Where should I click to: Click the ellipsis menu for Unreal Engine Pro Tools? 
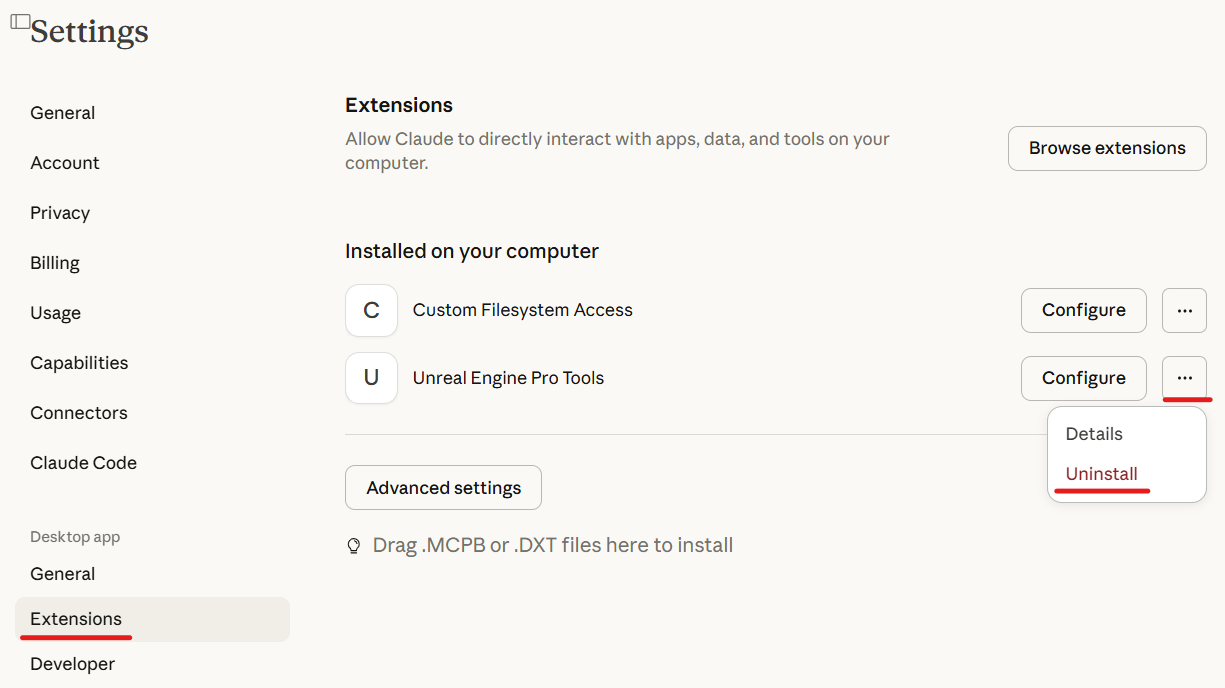[1184, 378]
